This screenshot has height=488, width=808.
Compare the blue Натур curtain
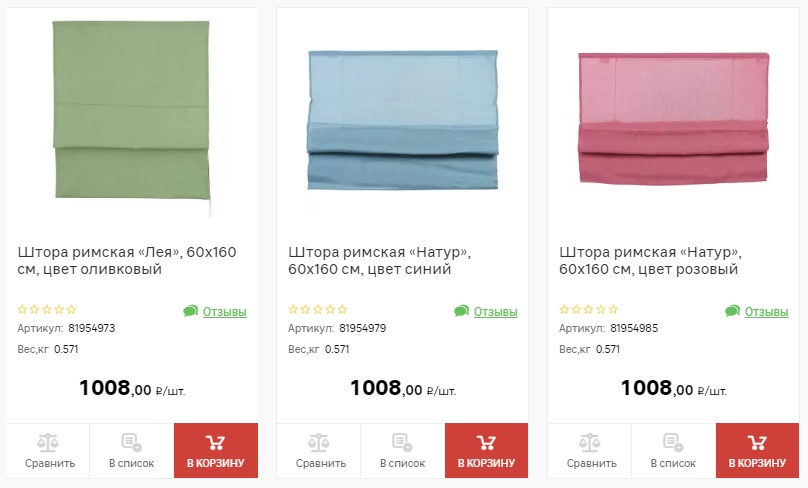(x=318, y=450)
